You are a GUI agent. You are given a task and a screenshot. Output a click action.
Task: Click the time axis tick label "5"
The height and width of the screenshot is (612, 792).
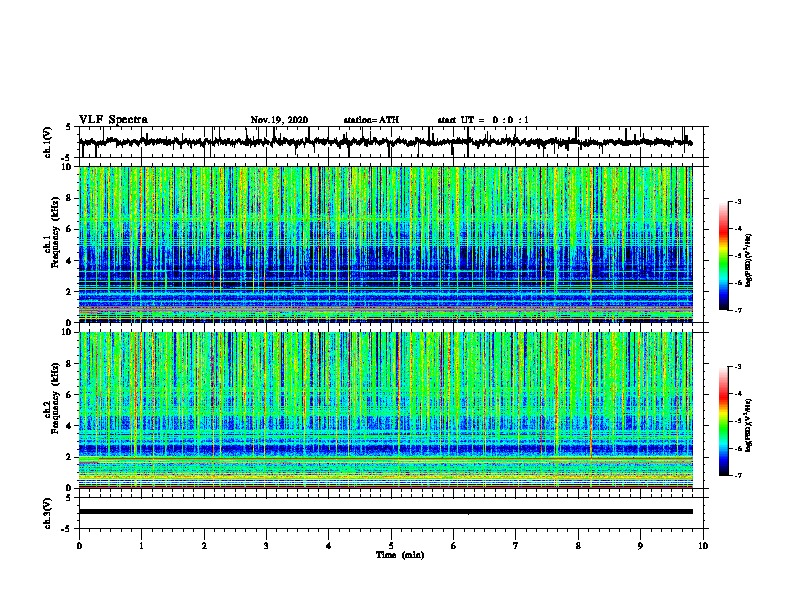[391, 546]
